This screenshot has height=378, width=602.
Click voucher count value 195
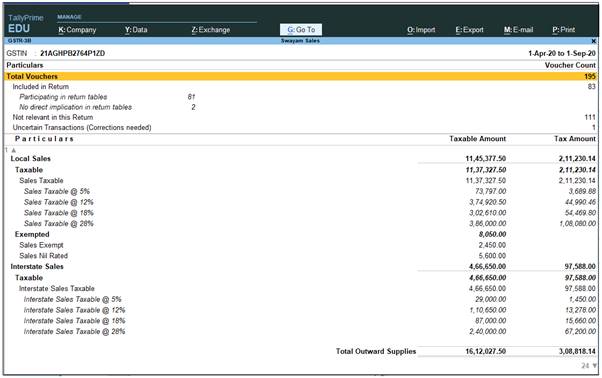[x=590, y=76]
